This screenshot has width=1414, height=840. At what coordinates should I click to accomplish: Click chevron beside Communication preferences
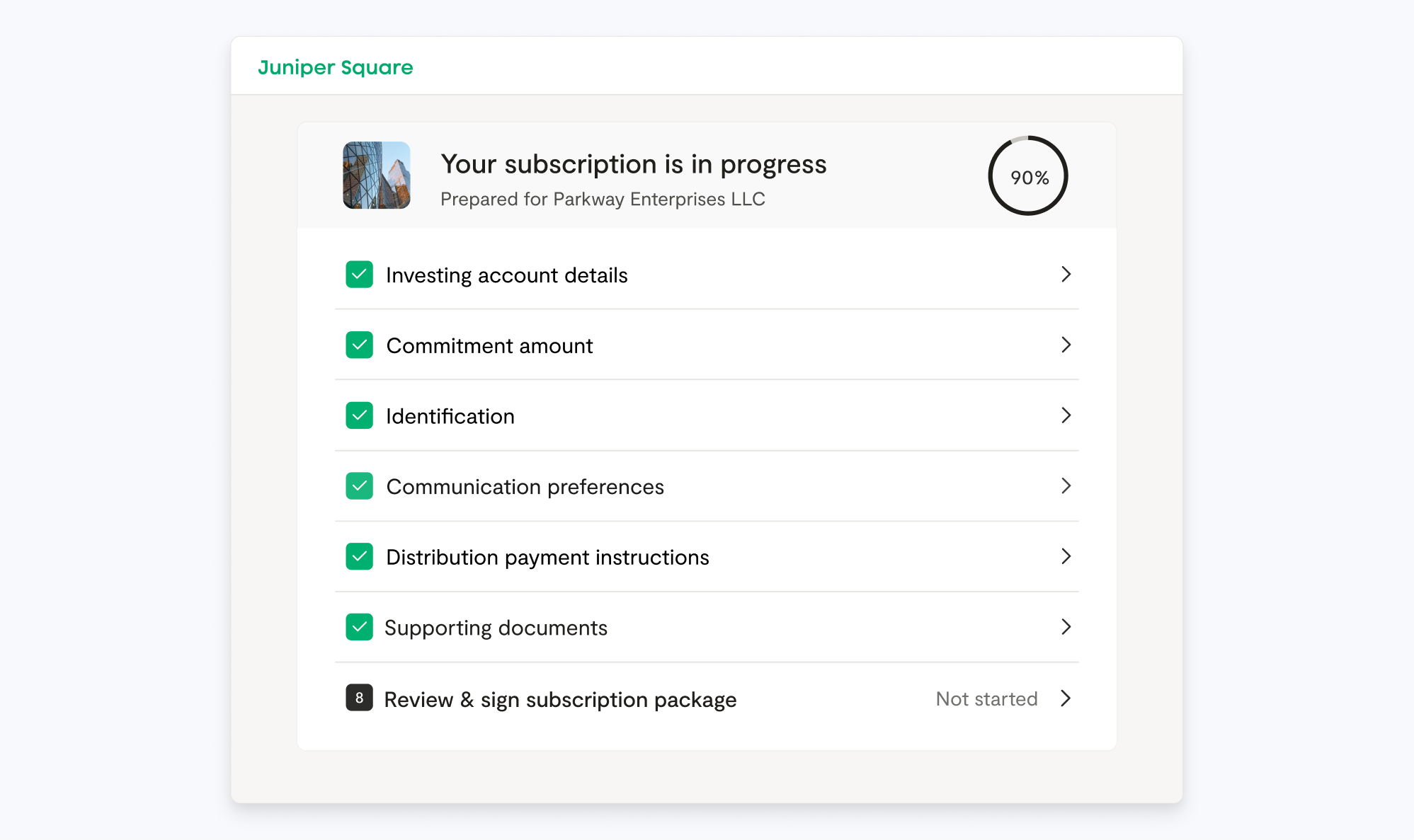click(x=1066, y=486)
